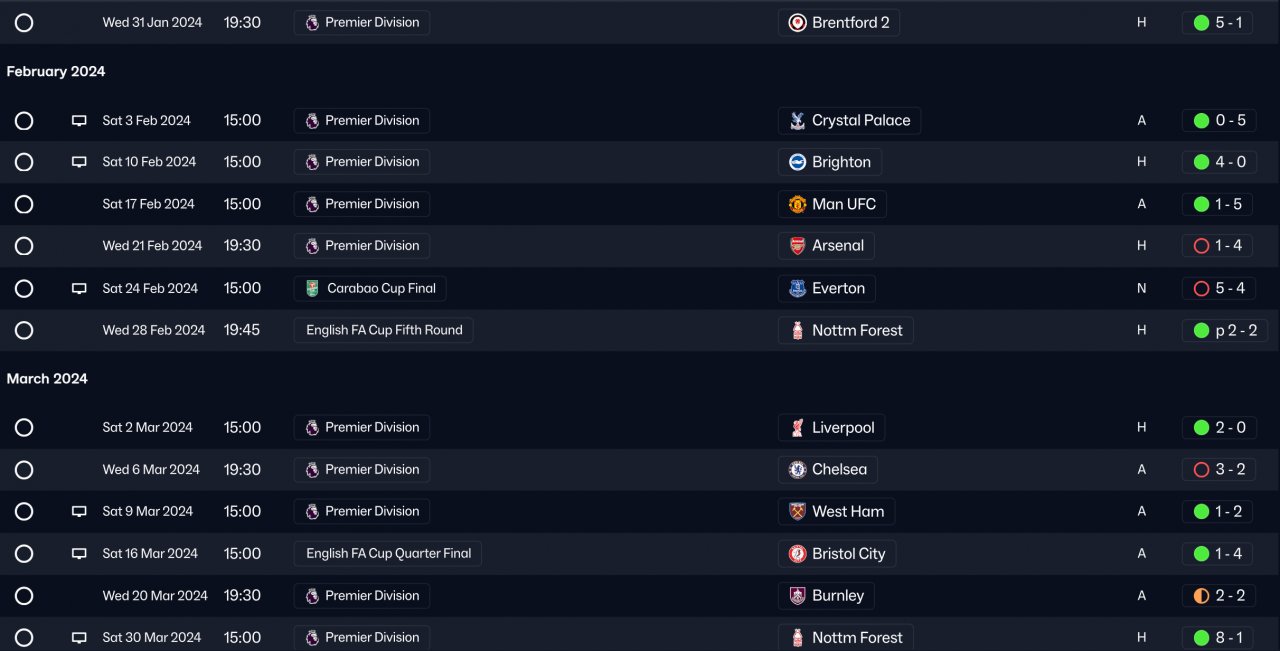Screen dimensions: 1280x651
Task: Open the English FA Cup Quarter Final competition
Action: pos(387,553)
